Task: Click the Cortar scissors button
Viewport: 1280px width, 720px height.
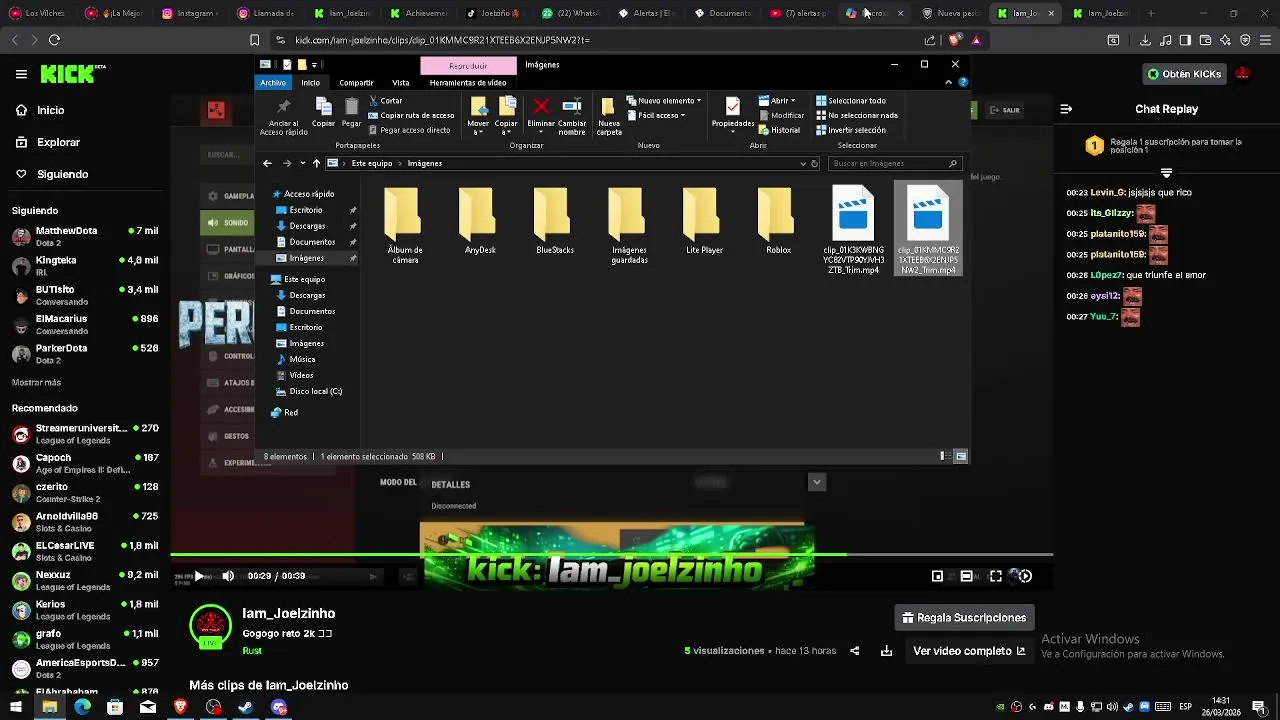Action: 386,101
